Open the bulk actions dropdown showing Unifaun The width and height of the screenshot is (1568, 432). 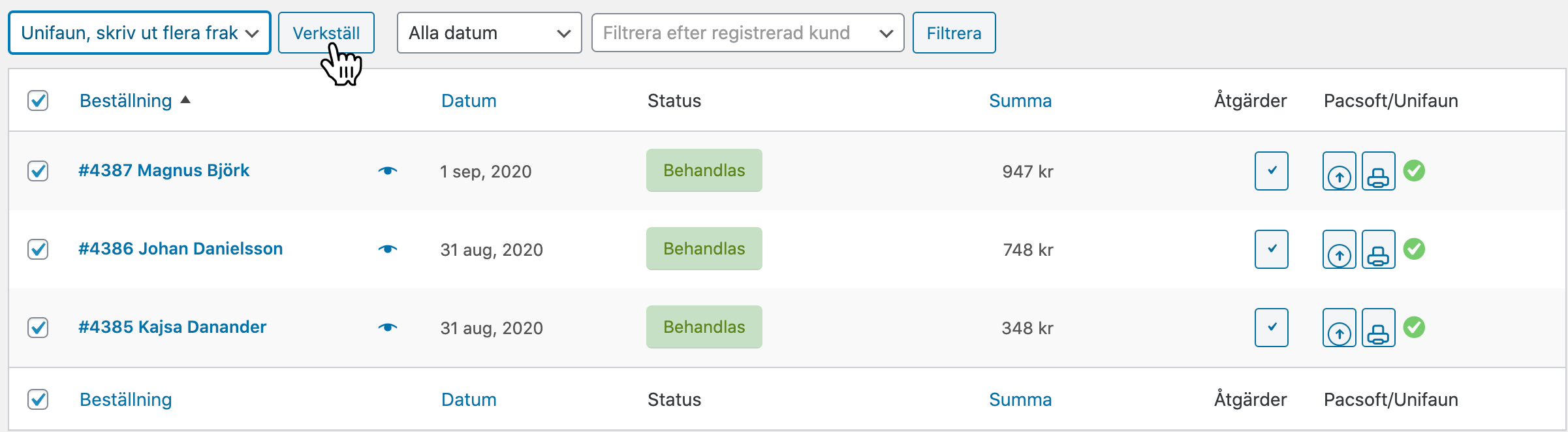(139, 33)
